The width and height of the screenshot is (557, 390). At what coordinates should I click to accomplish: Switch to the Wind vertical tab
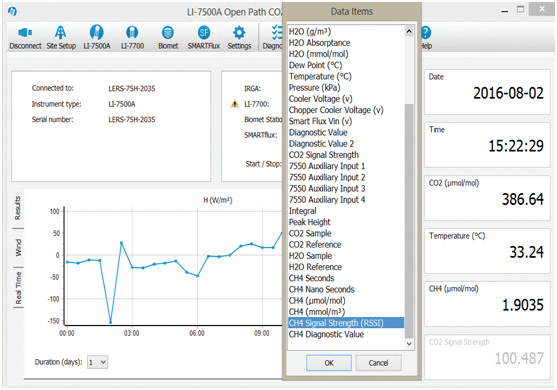click(x=18, y=248)
